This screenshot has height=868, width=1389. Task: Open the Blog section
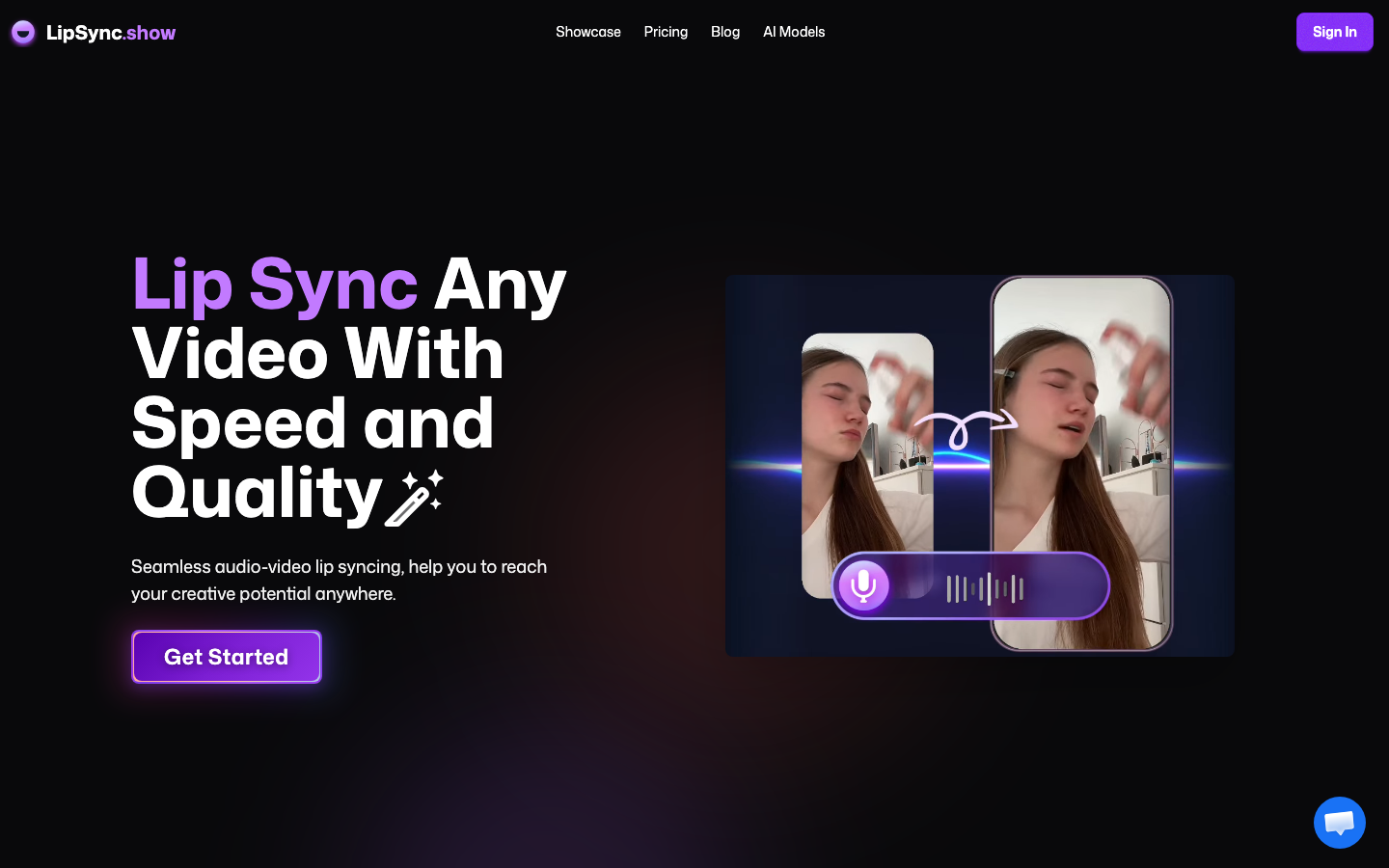tap(724, 32)
